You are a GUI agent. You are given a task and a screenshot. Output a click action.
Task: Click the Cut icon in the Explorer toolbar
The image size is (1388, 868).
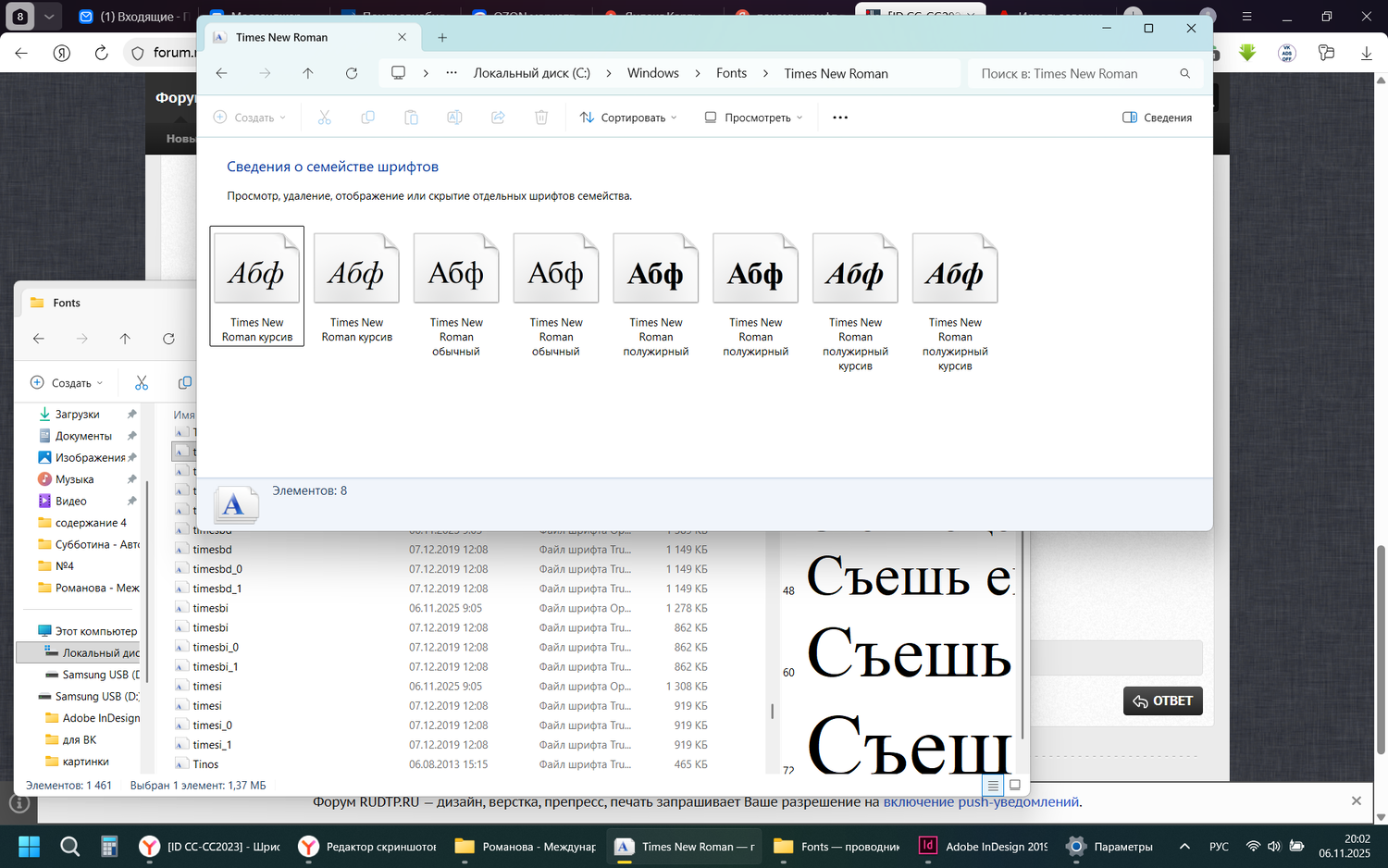click(324, 117)
